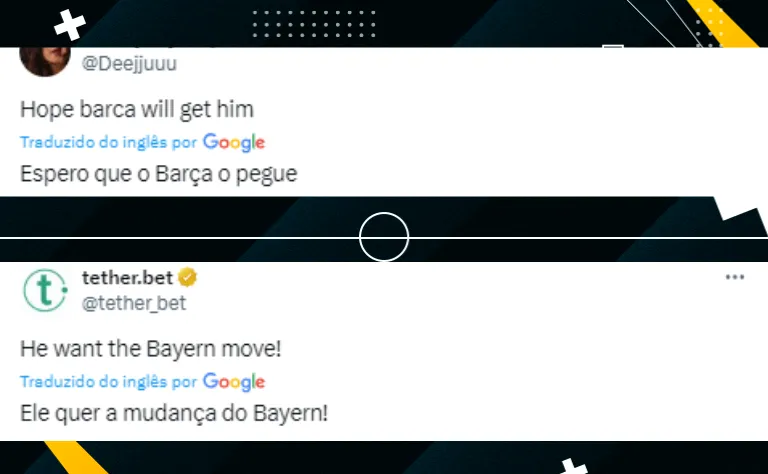The image size is (768, 474).
Task: Select 'Ele quer a mudança do Bayern!' translation
Action: (174, 413)
